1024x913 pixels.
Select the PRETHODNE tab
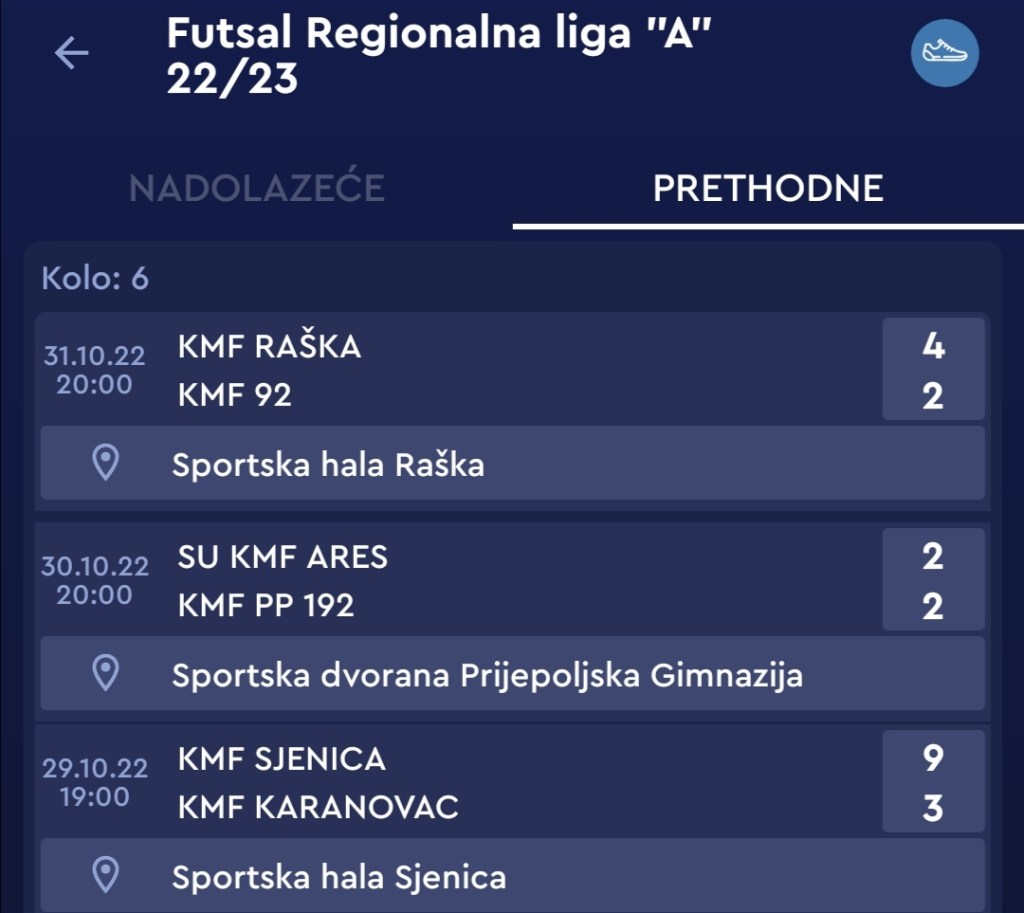tap(767, 188)
